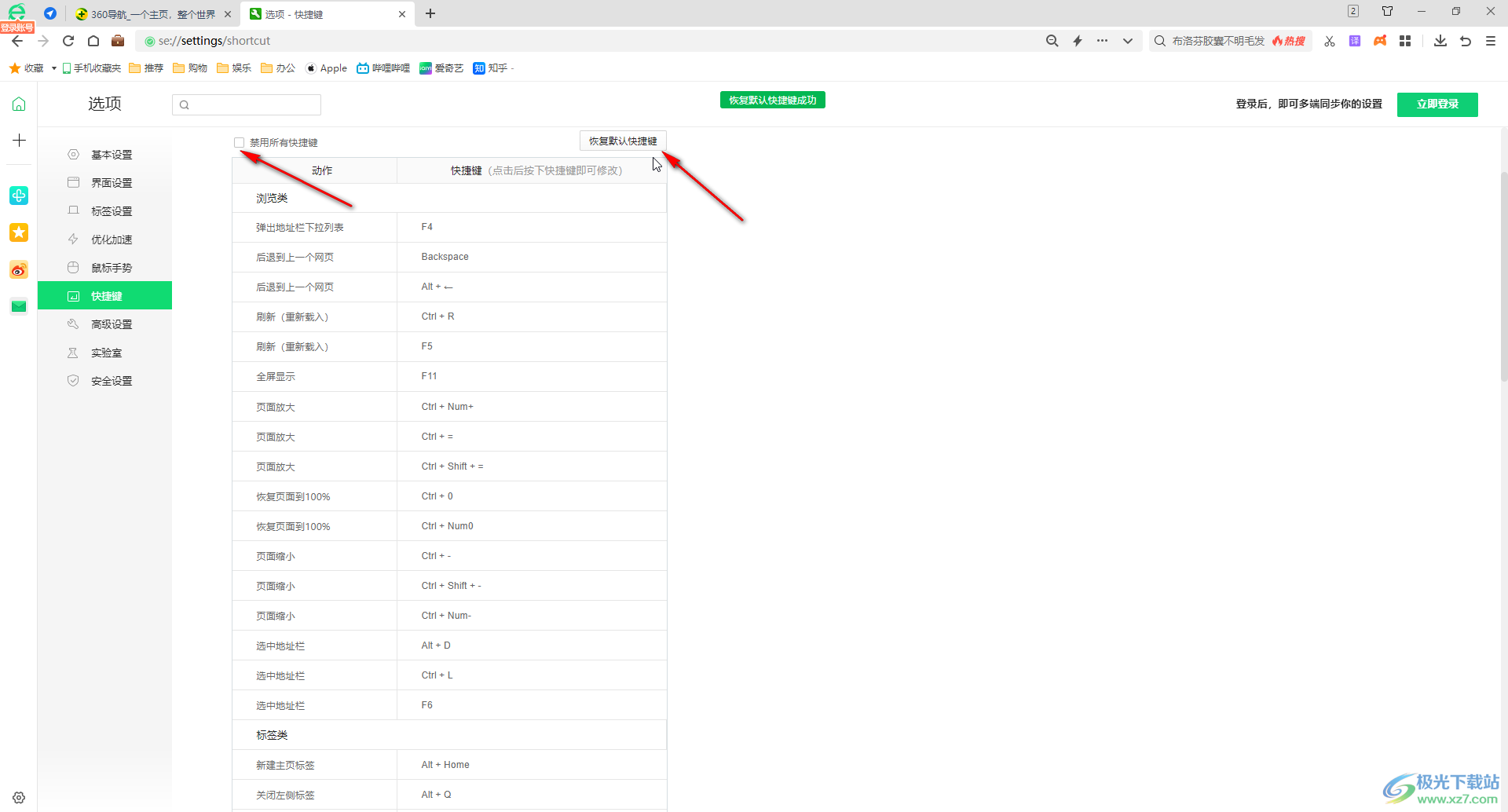This screenshot has width=1508, height=812.
Task: Click the settings search input field
Action: pos(247,104)
